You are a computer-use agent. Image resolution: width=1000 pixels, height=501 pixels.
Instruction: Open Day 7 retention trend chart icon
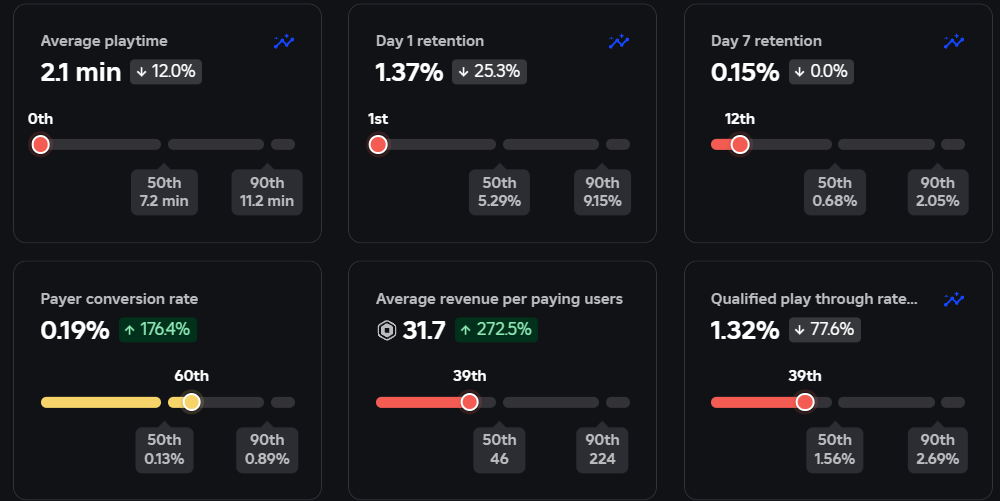tap(954, 42)
